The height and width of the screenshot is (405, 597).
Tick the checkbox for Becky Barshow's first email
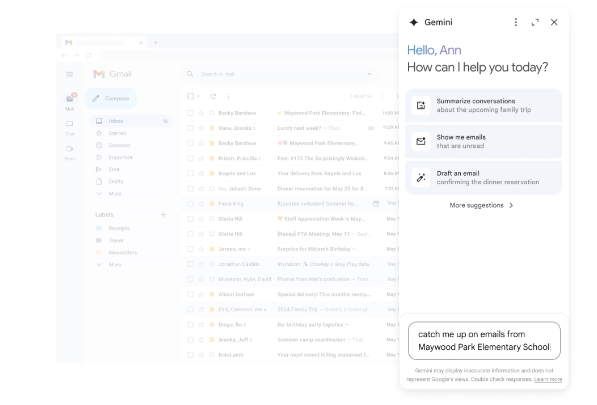(x=191, y=113)
